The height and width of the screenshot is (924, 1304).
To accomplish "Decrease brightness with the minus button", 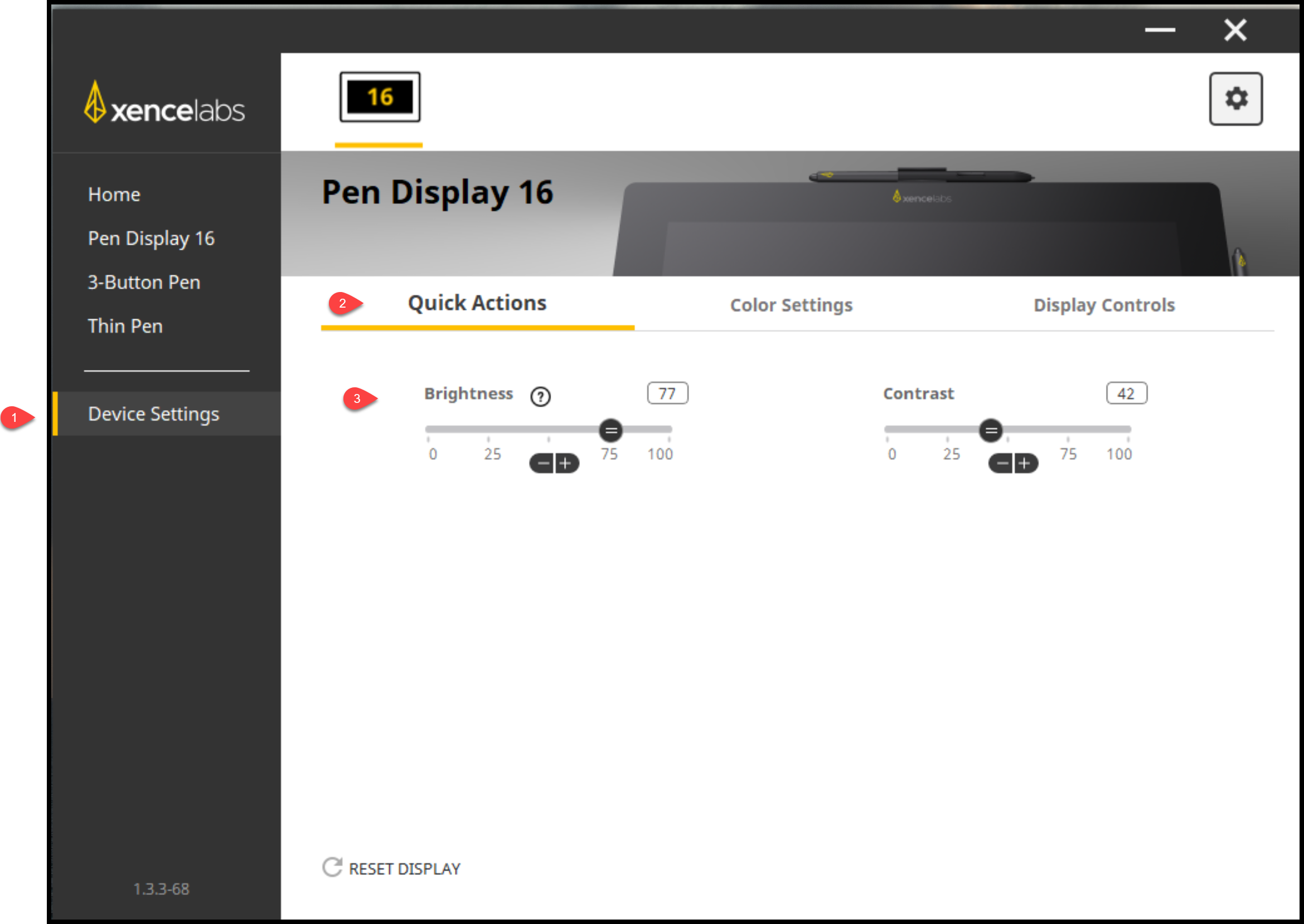I will tap(544, 463).
